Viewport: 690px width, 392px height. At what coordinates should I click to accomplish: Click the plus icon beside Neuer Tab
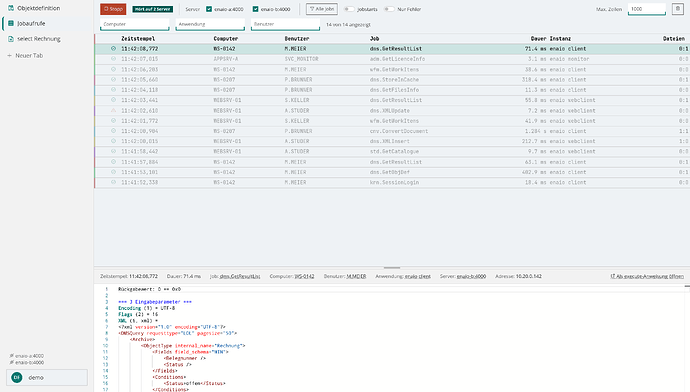pos(10,55)
